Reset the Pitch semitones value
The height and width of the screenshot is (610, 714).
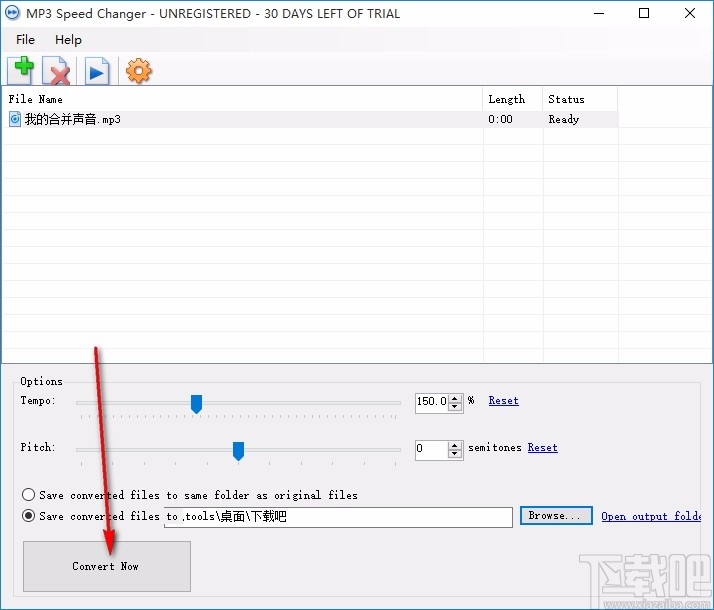coord(542,447)
